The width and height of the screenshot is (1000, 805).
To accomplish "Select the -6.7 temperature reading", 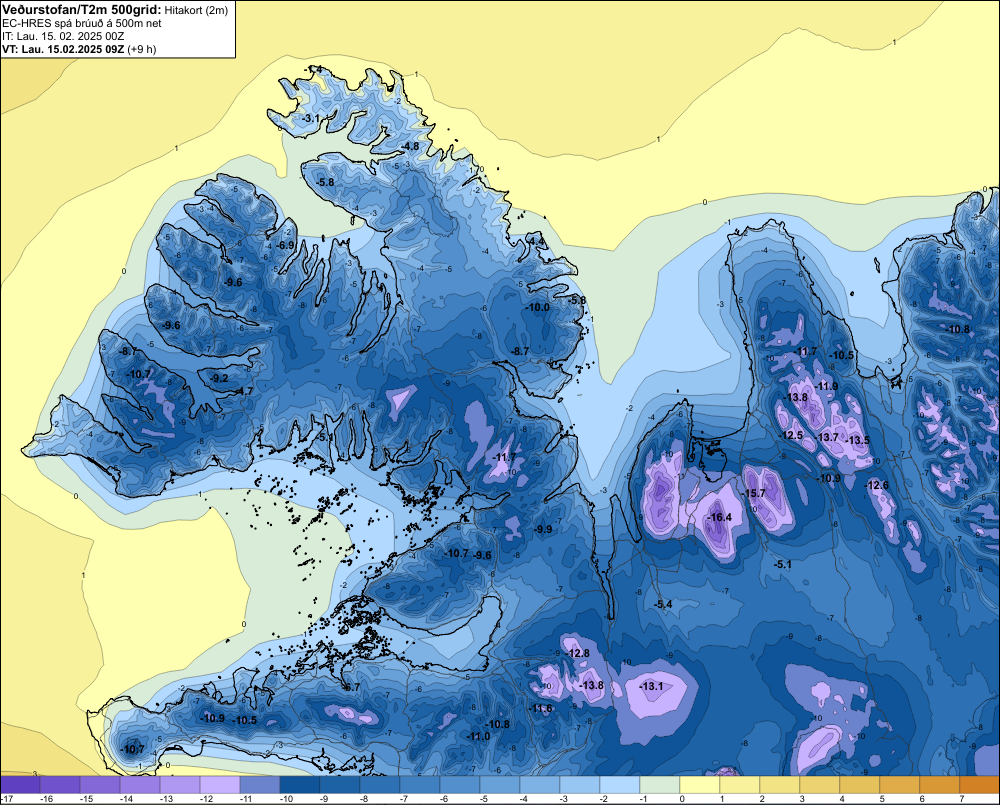I will pos(351,687).
